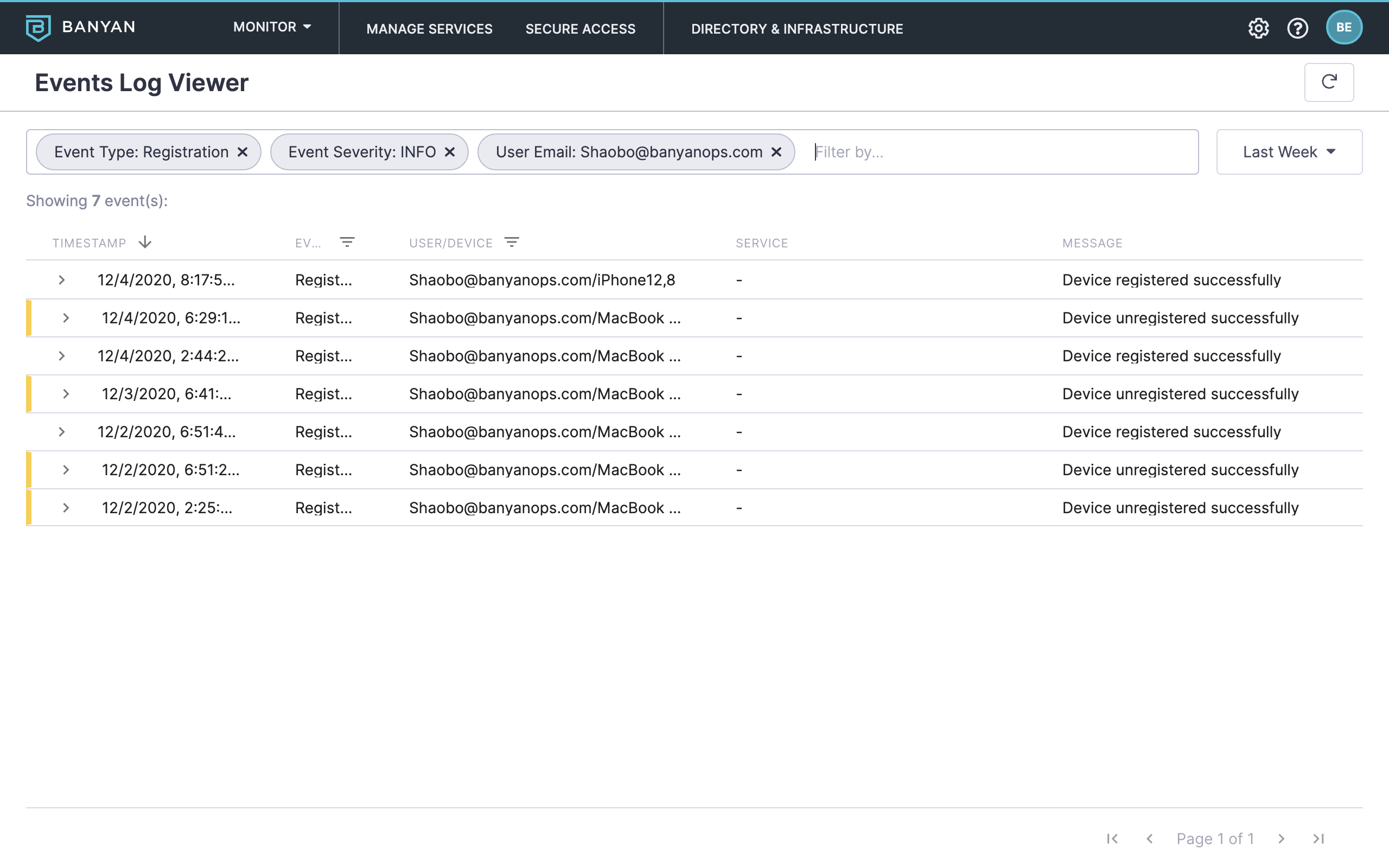The image size is (1389, 868).
Task: Open the Event type column filter icon
Action: click(347, 242)
